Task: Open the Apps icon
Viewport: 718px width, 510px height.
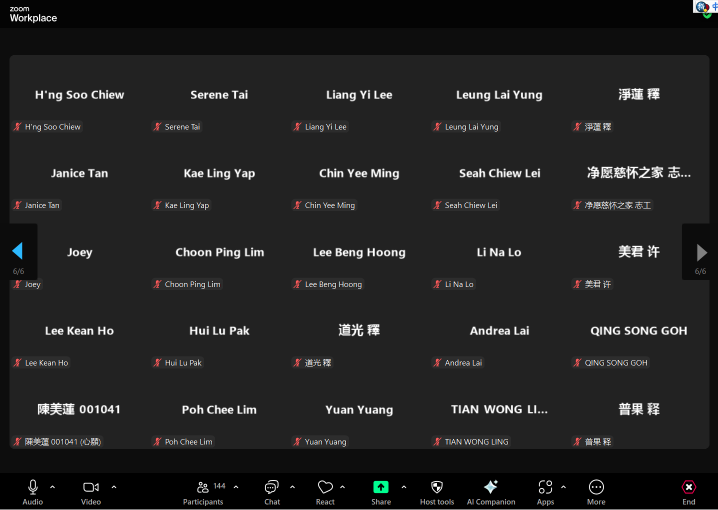Action: (545, 487)
